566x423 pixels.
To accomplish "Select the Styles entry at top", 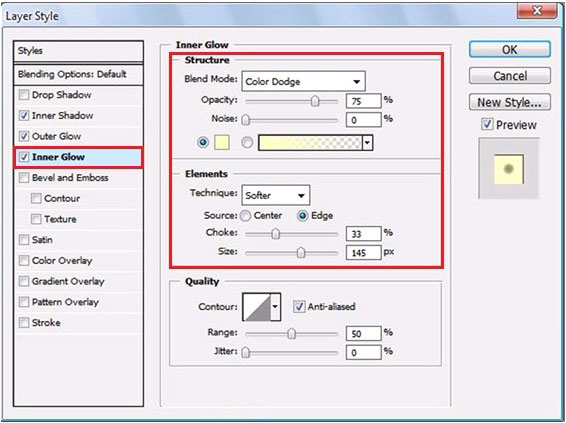I will 78,51.
